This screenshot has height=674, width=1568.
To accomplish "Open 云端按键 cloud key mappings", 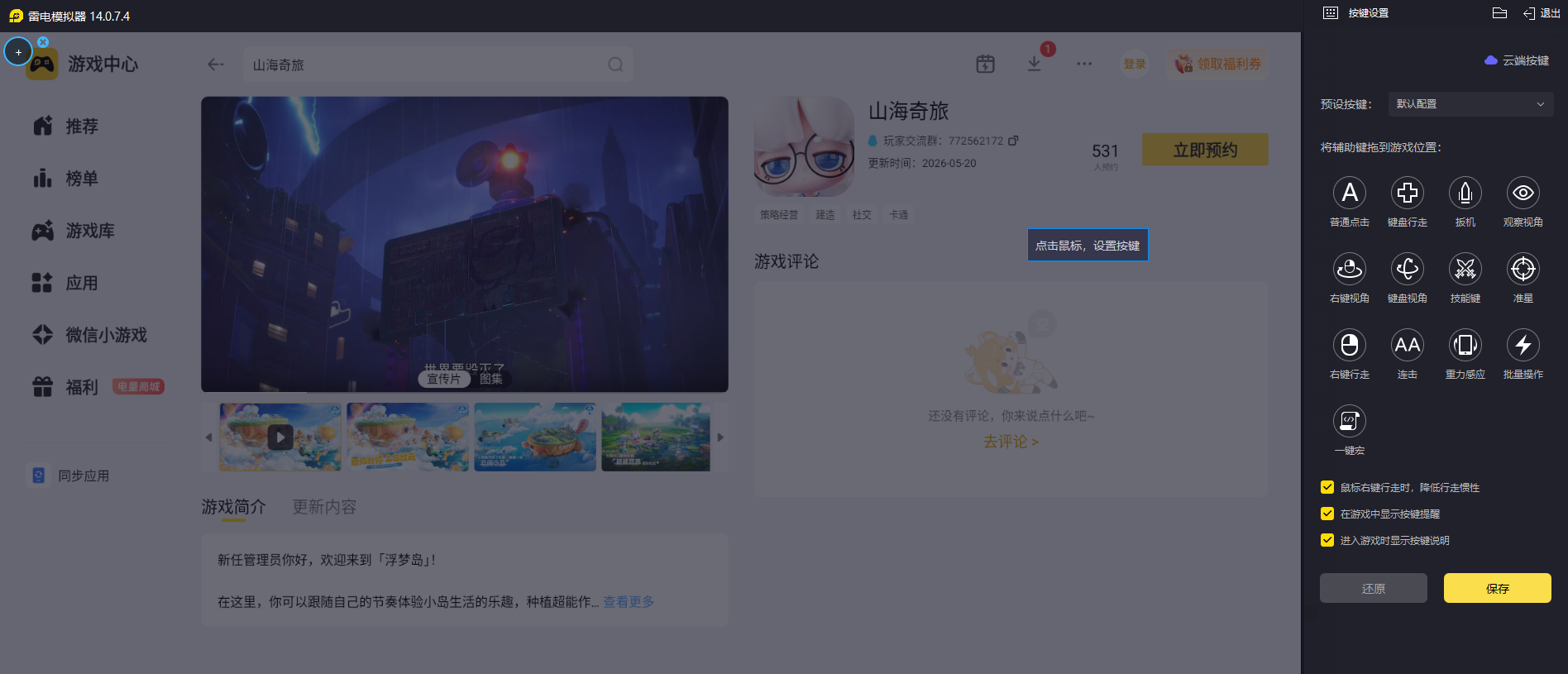I will [1517, 60].
